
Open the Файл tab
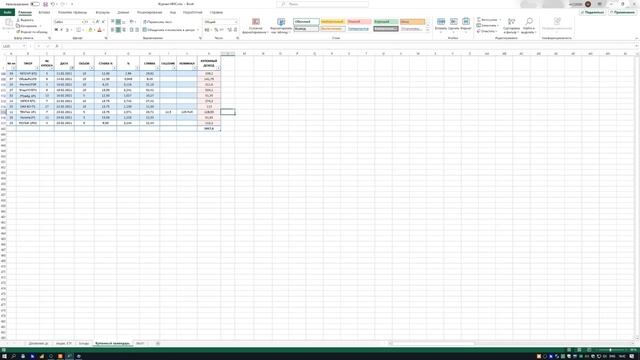[7, 12]
